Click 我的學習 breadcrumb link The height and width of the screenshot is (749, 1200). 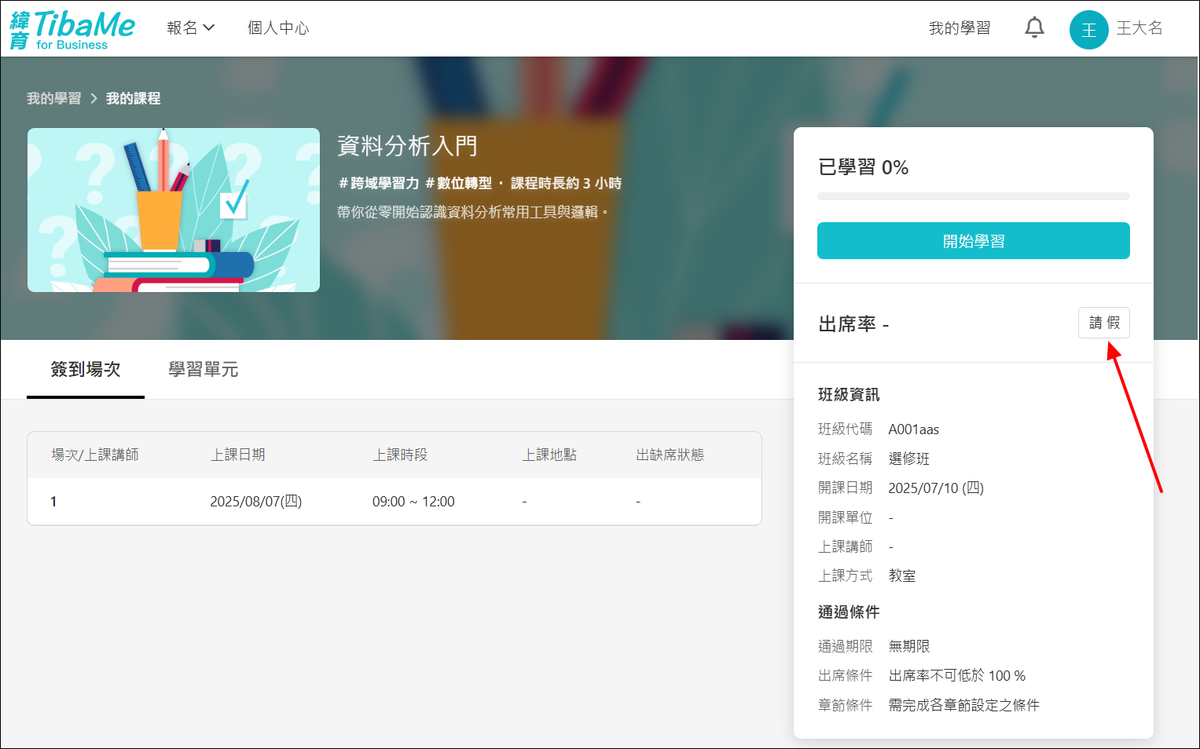tap(54, 98)
